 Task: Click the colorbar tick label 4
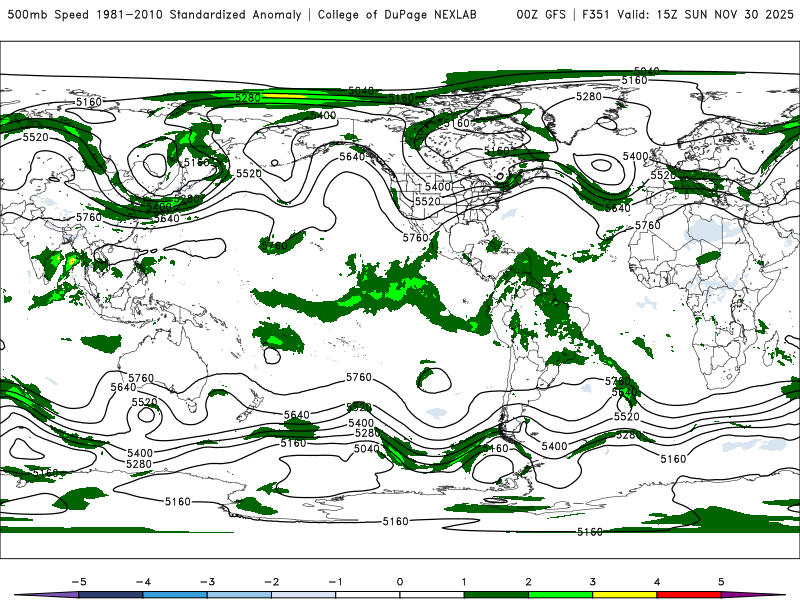pyautogui.click(x=657, y=582)
